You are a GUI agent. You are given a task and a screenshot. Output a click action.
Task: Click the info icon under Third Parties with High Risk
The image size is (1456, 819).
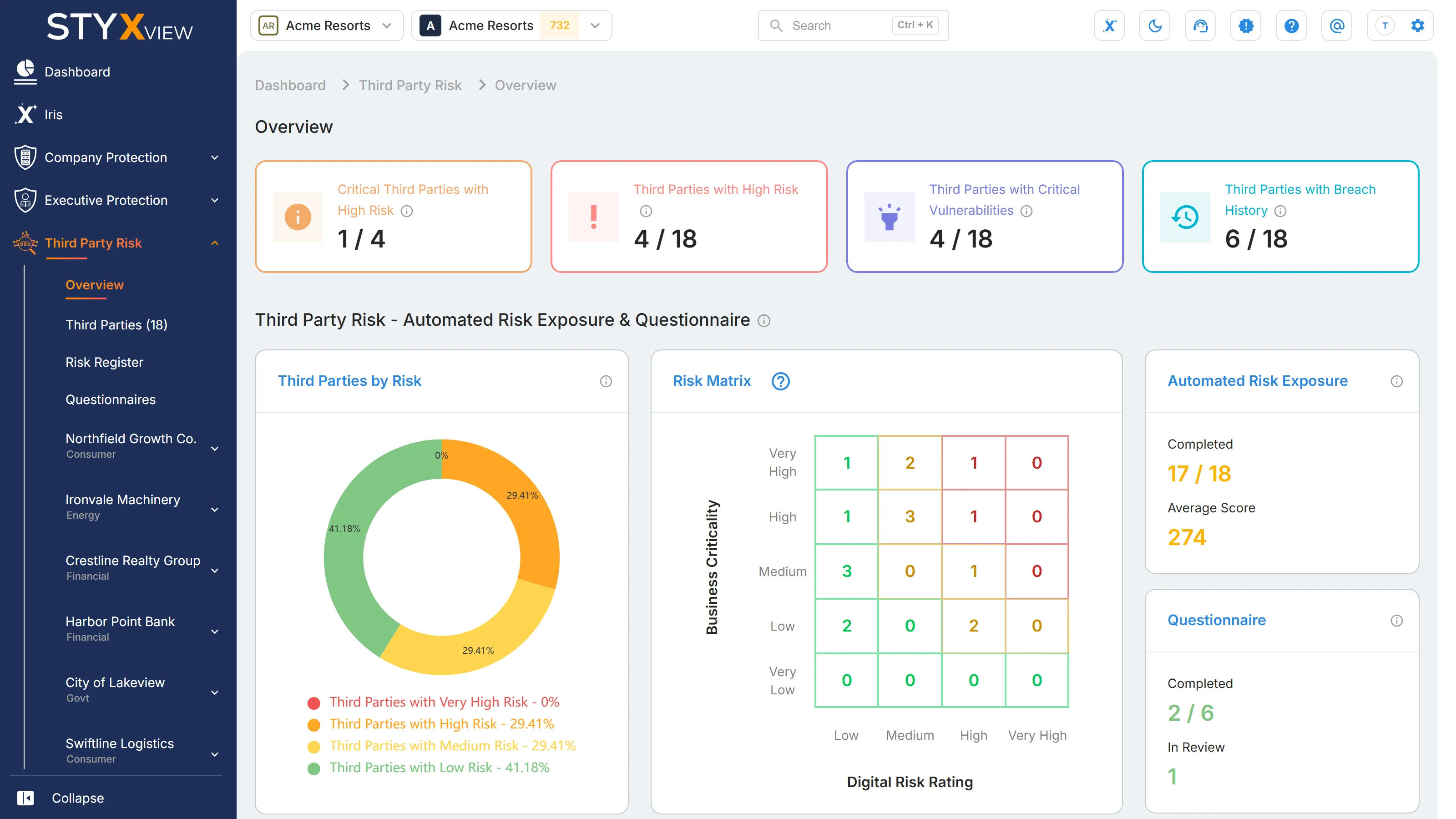click(x=646, y=211)
